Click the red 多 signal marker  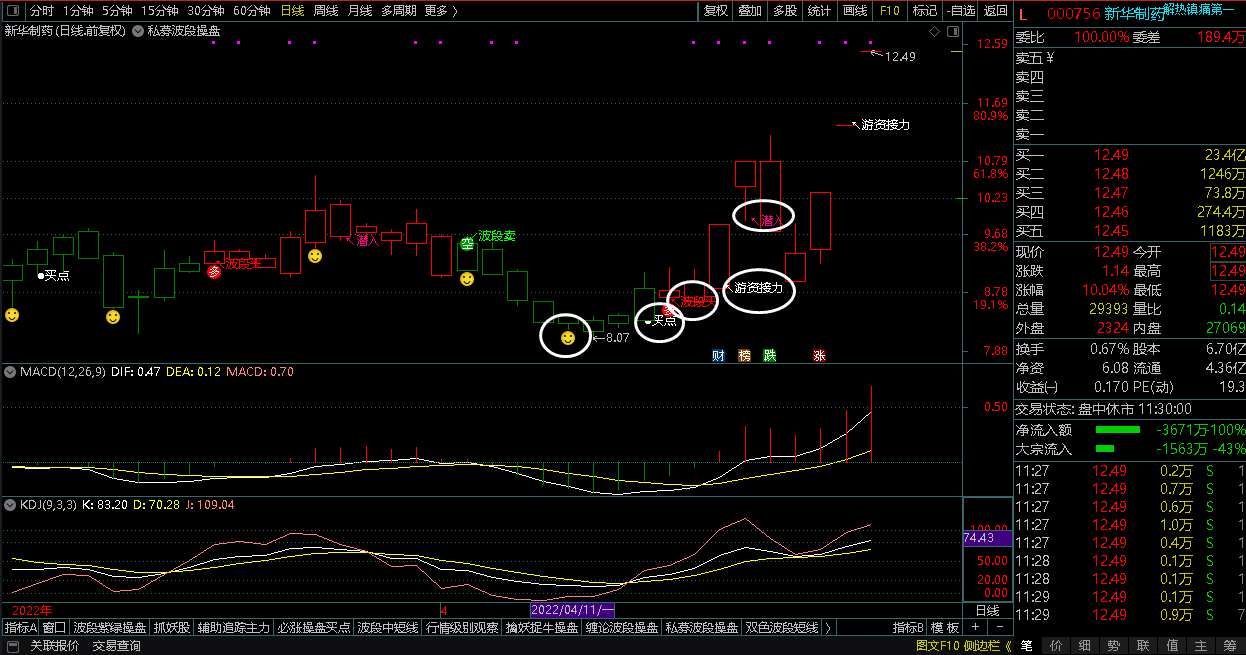(x=213, y=270)
